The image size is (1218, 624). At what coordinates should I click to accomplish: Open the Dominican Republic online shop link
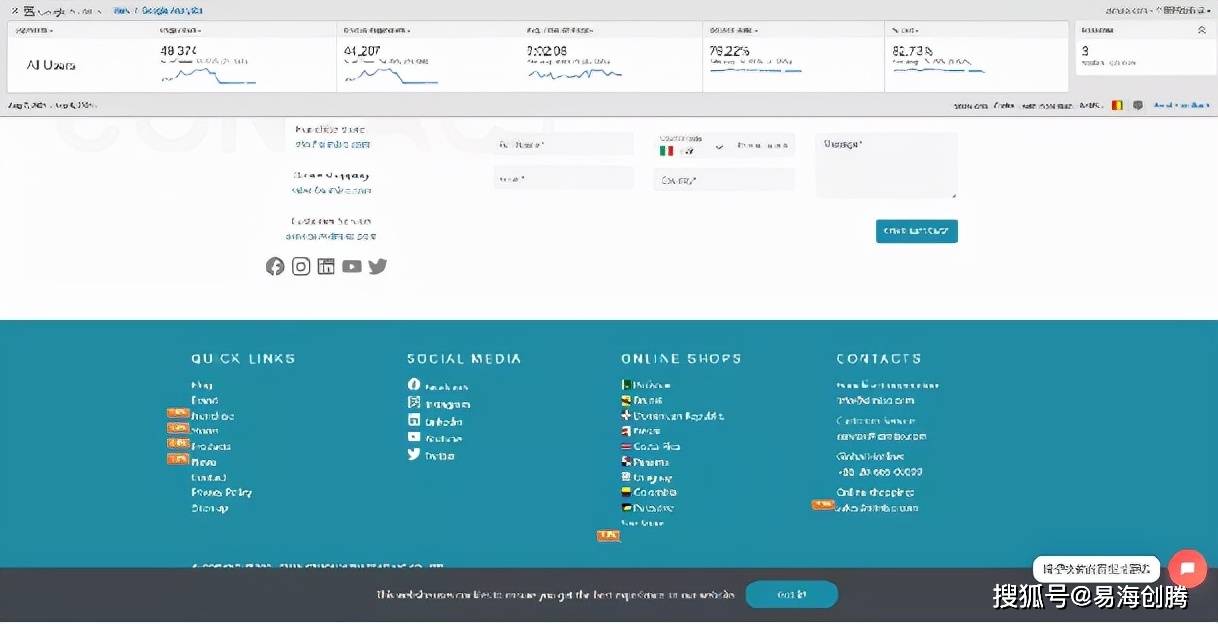[679, 415]
